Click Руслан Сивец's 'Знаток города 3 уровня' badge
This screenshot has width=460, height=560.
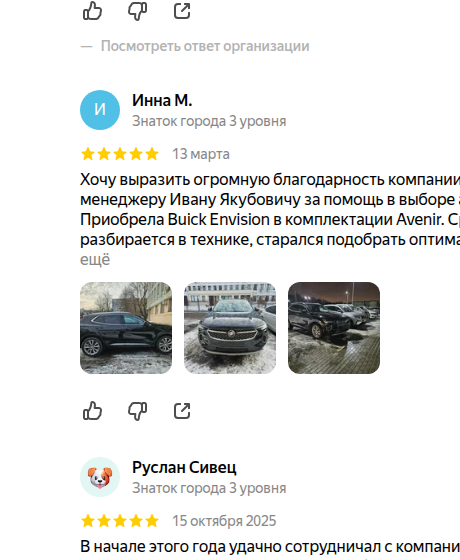pos(209,488)
